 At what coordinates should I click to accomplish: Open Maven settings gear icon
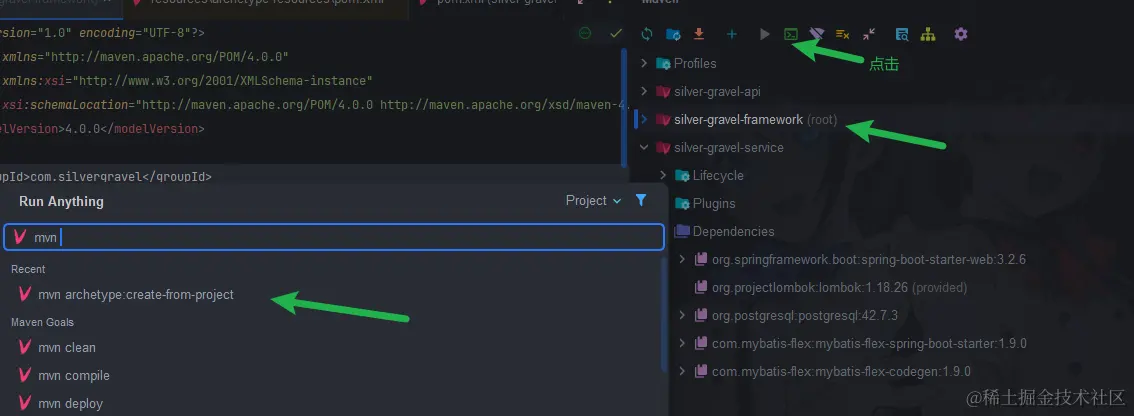(x=960, y=34)
